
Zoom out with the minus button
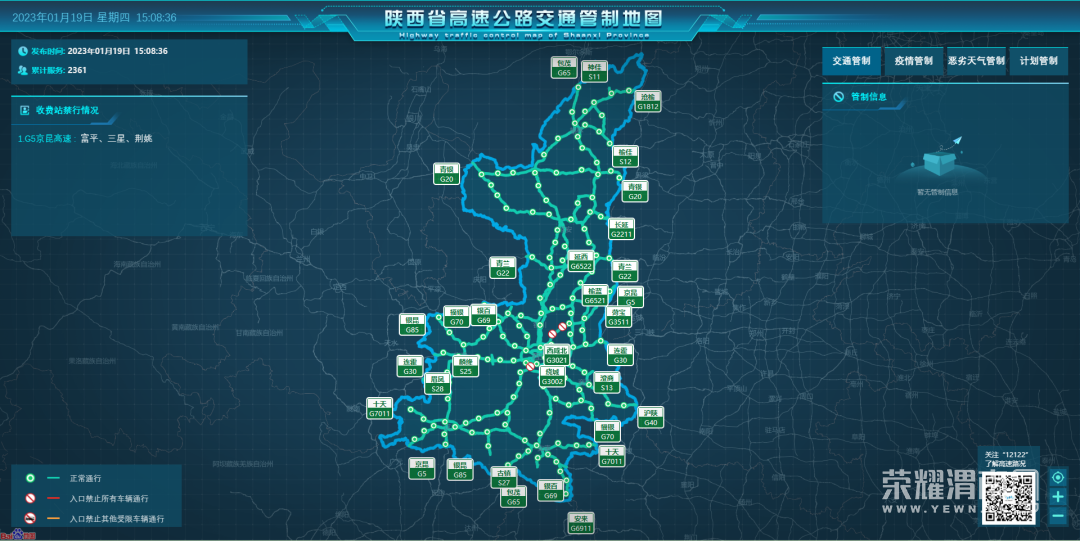click(x=1057, y=515)
